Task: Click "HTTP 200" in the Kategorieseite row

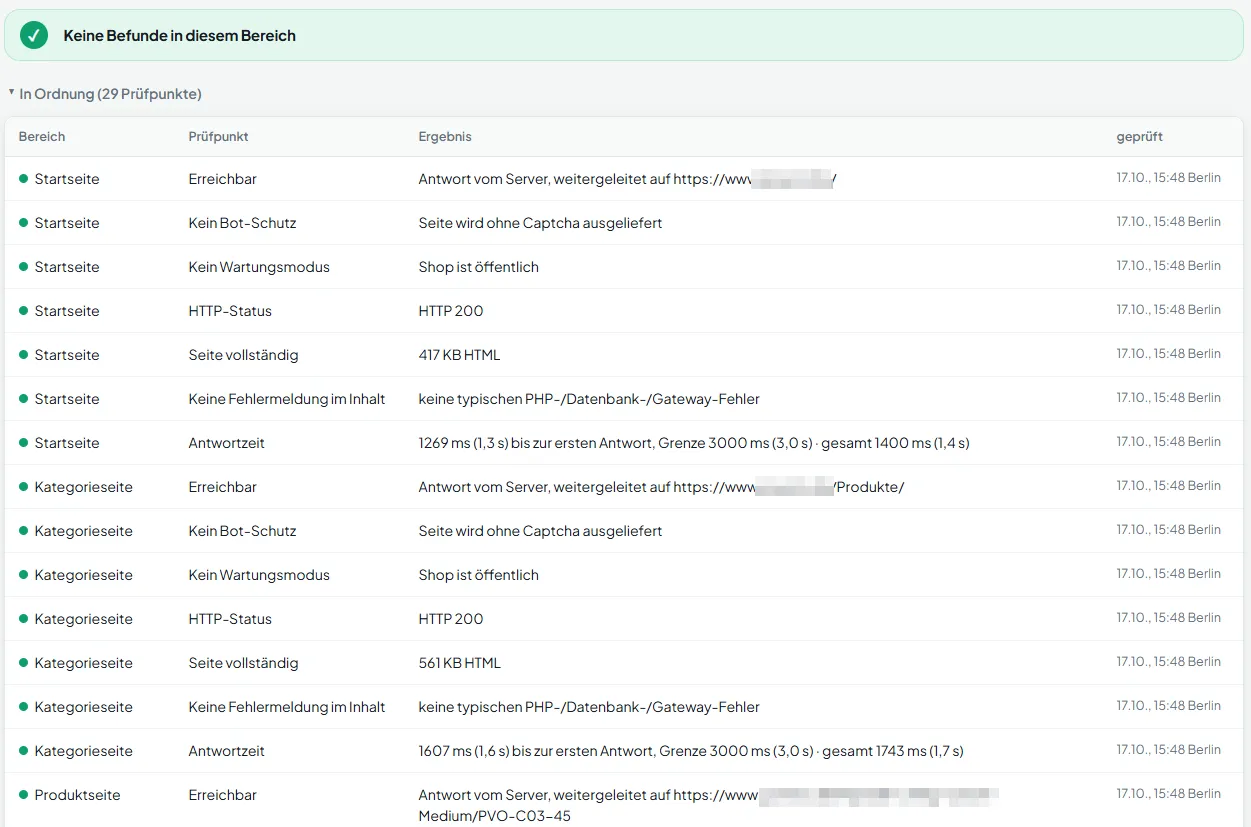Action: [x=451, y=619]
